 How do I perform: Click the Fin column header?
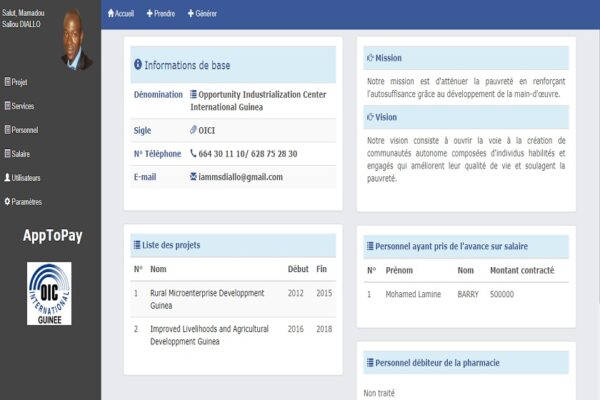point(321,269)
